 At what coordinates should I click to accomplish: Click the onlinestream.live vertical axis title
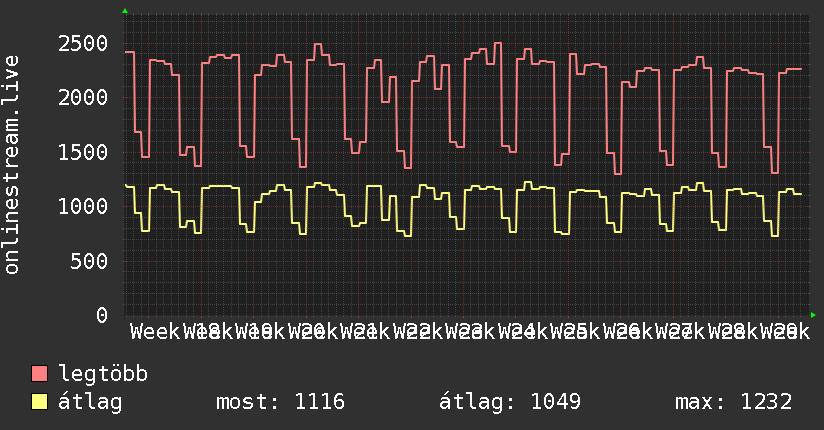[x=11, y=165]
